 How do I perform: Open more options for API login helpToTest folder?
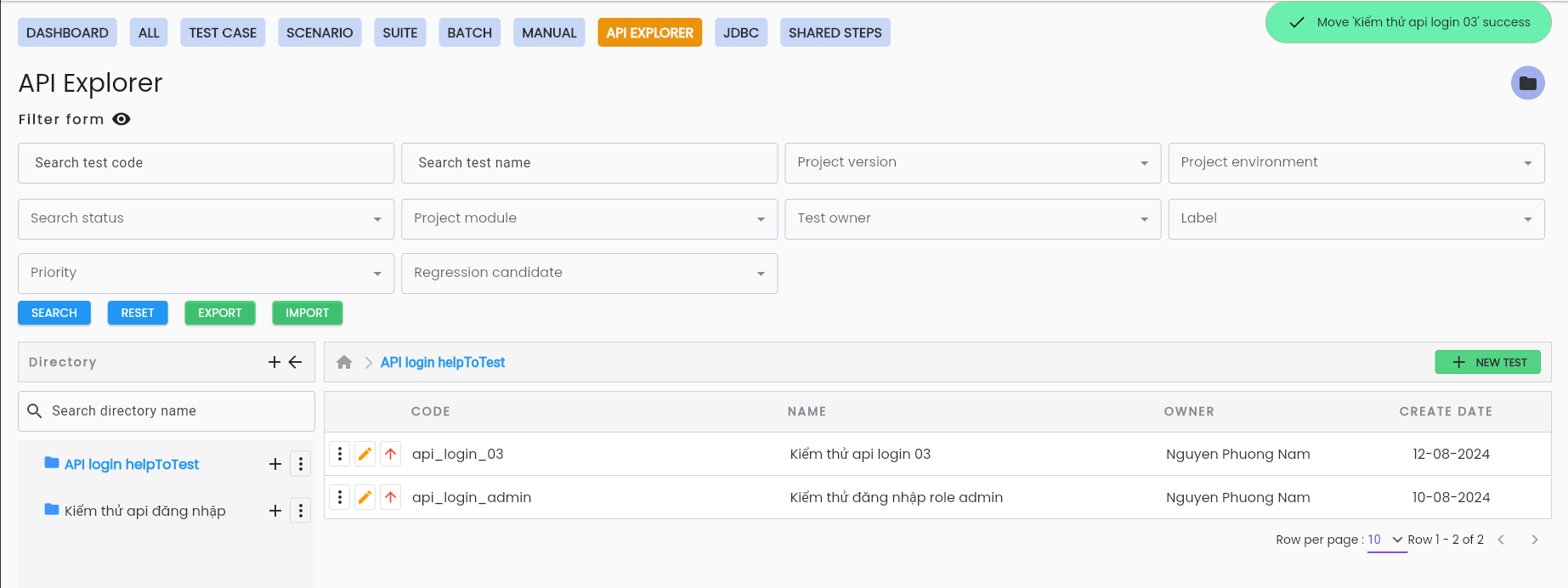point(301,464)
